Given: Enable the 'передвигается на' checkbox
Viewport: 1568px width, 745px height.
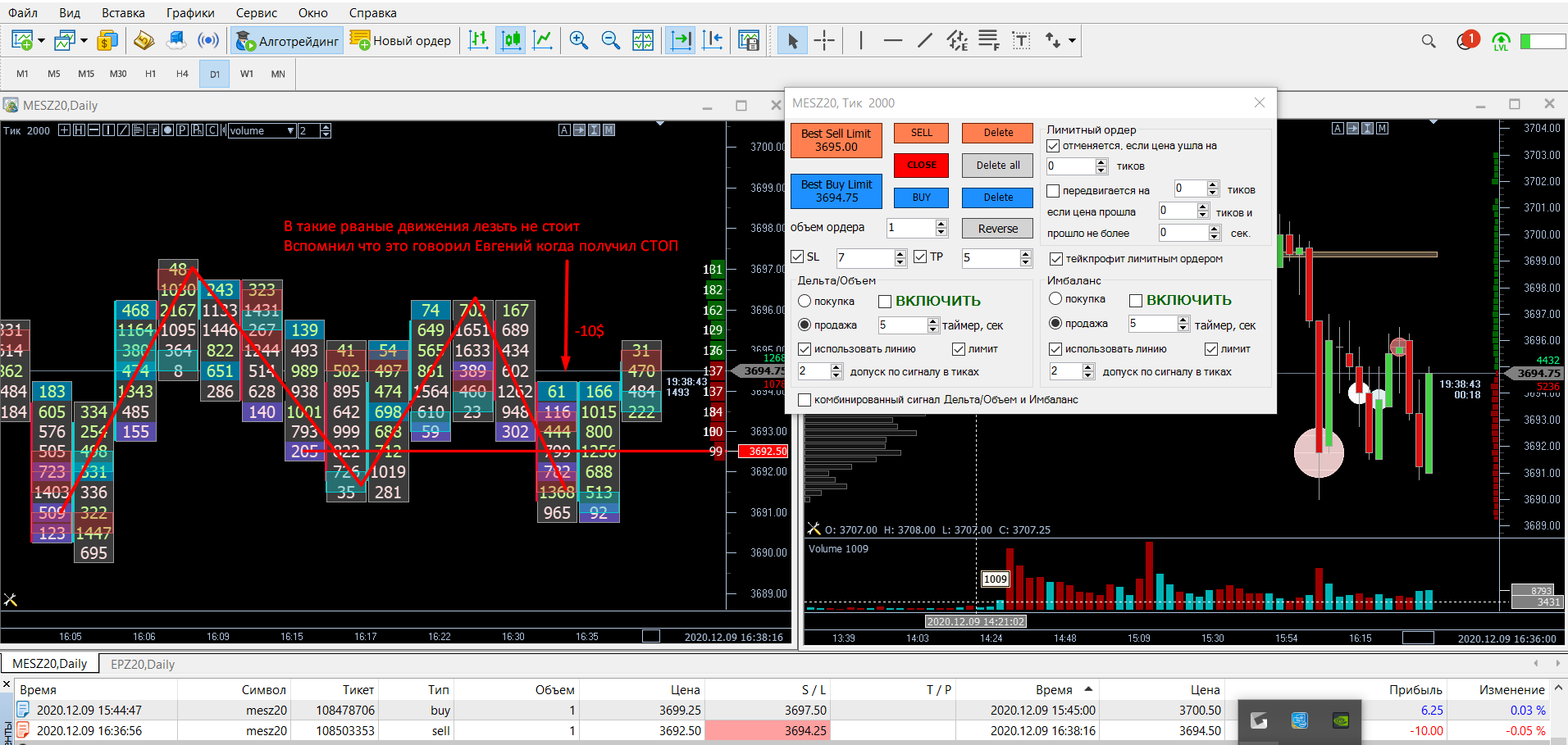Looking at the screenshot, I should (1054, 191).
